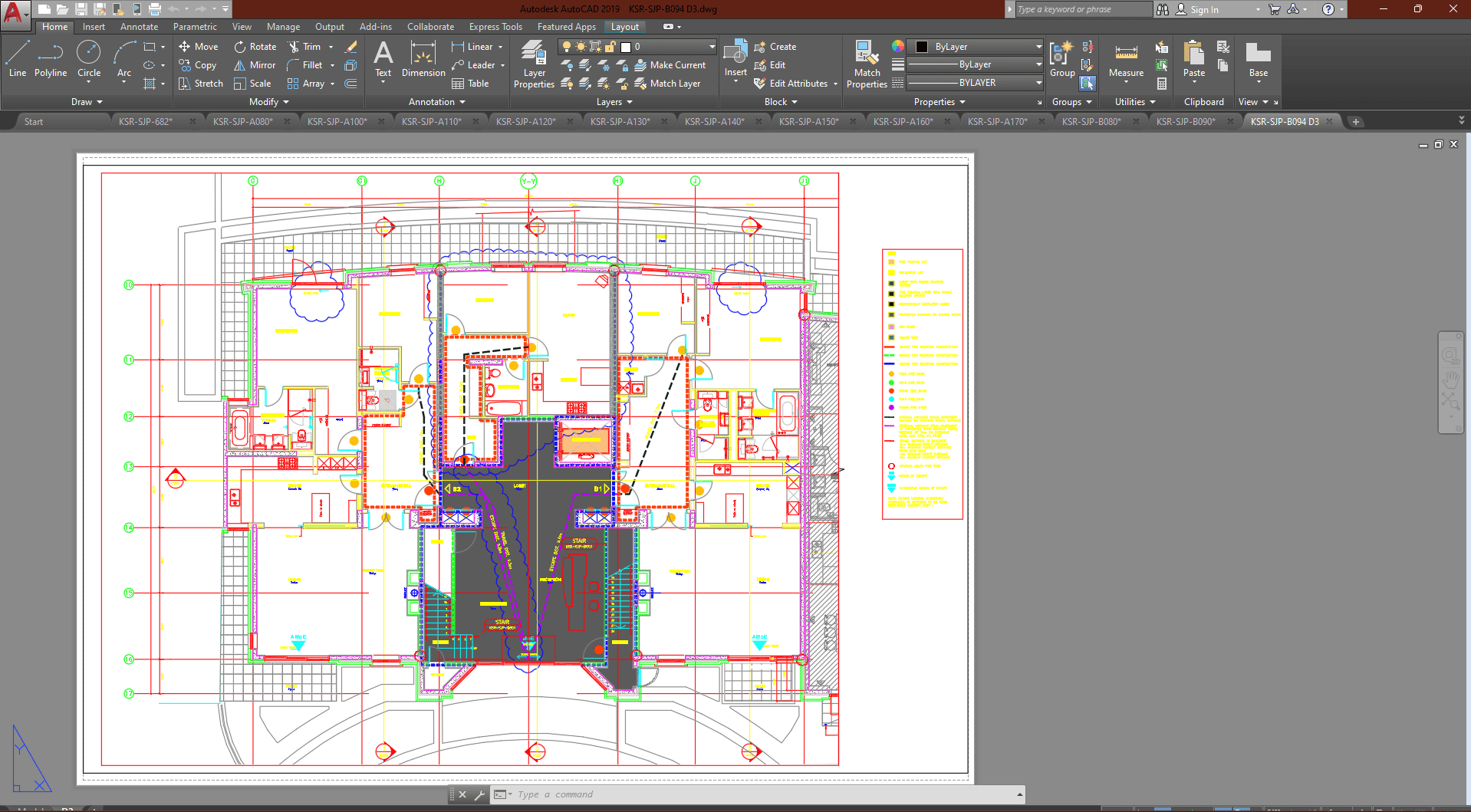Click the Quick Calculator icon
This screenshot has height=812, width=1471.
click(x=1162, y=84)
